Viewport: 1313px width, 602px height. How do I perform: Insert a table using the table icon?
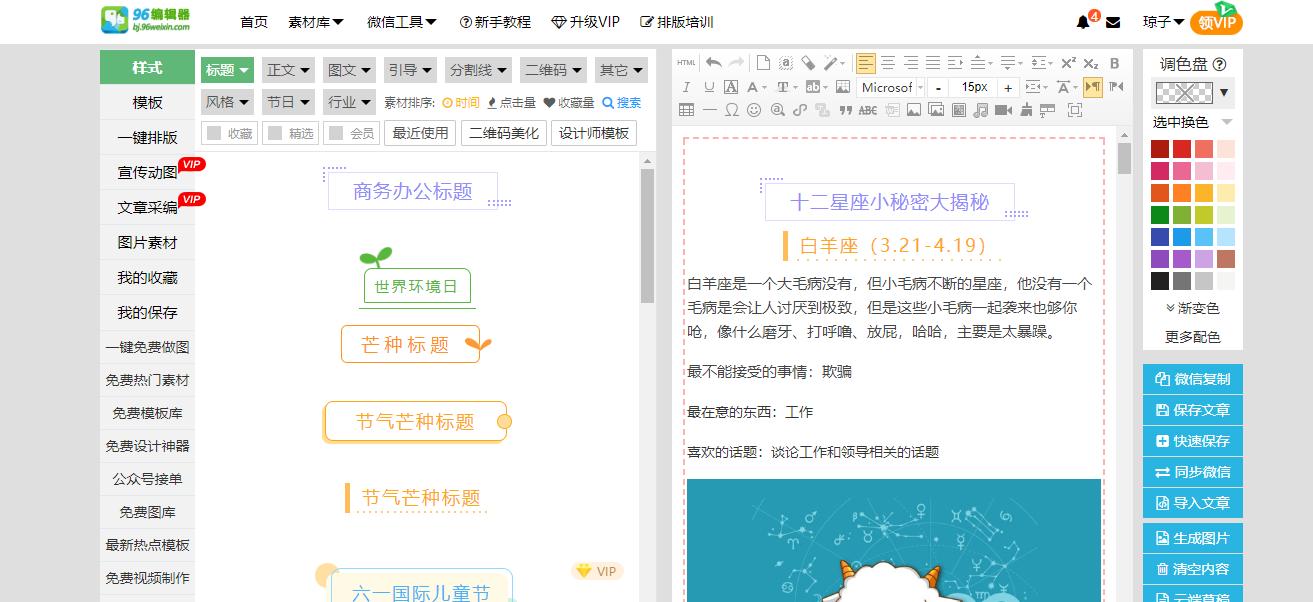pyautogui.click(x=688, y=110)
